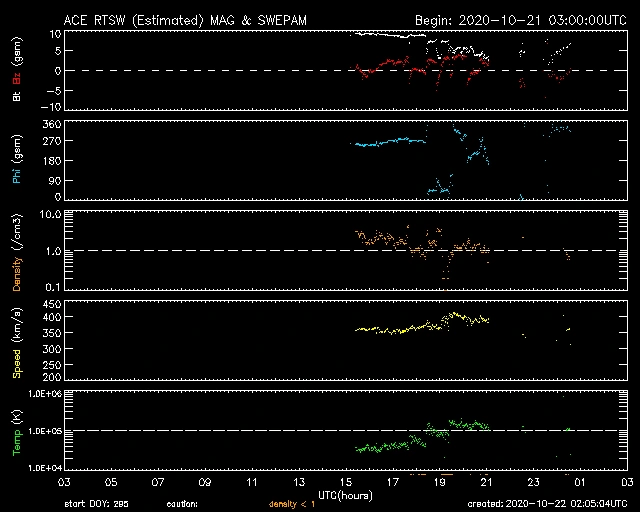Click the '15' hour label on time axis
This screenshot has height=512, width=640.
click(346, 483)
